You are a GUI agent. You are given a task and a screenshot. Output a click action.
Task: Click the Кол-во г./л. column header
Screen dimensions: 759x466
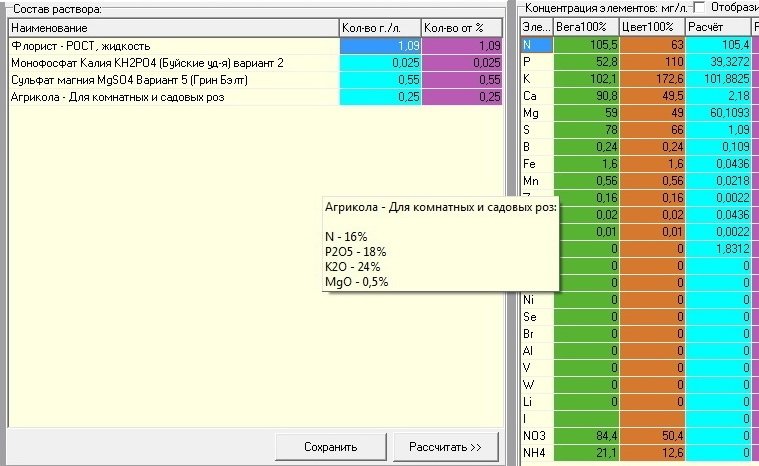click(380, 28)
